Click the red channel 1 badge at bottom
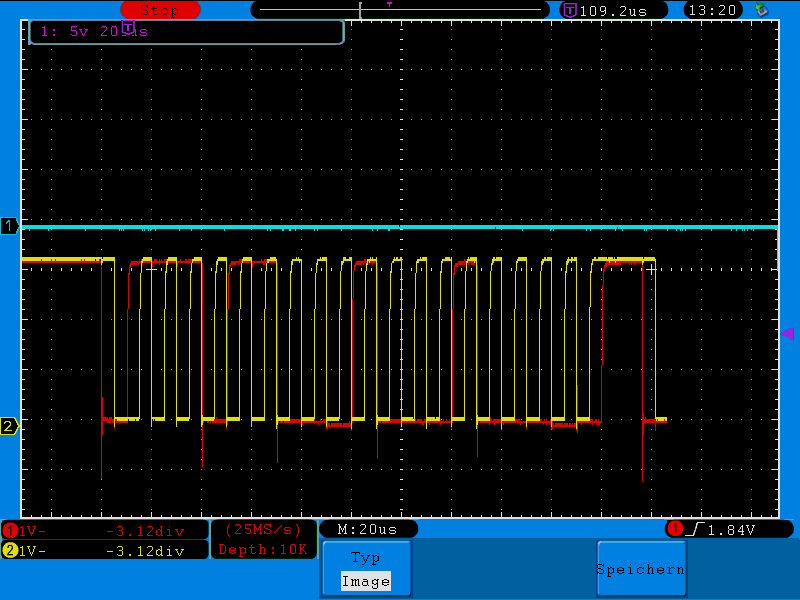The width and height of the screenshot is (800, 600). [9, 531]
